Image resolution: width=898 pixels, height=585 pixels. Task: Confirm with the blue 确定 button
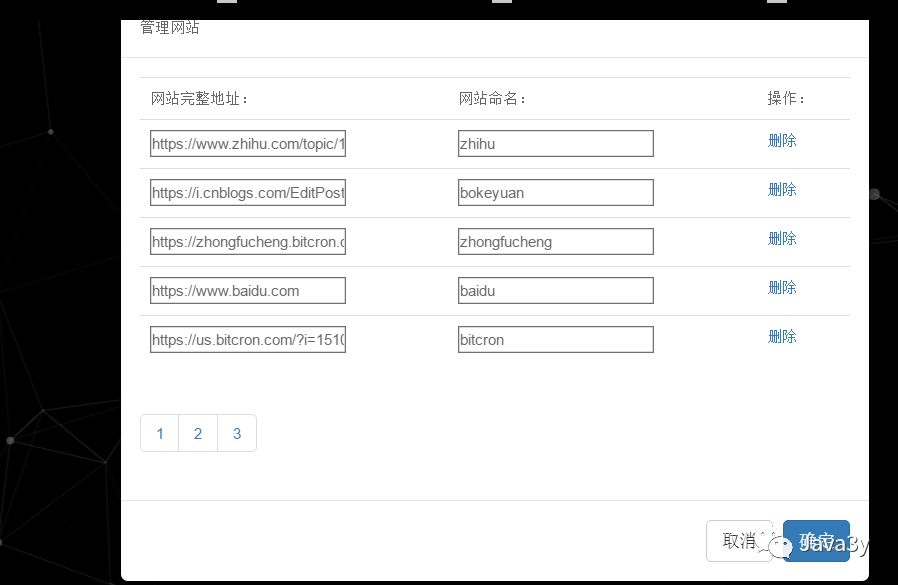coord(816,541)
